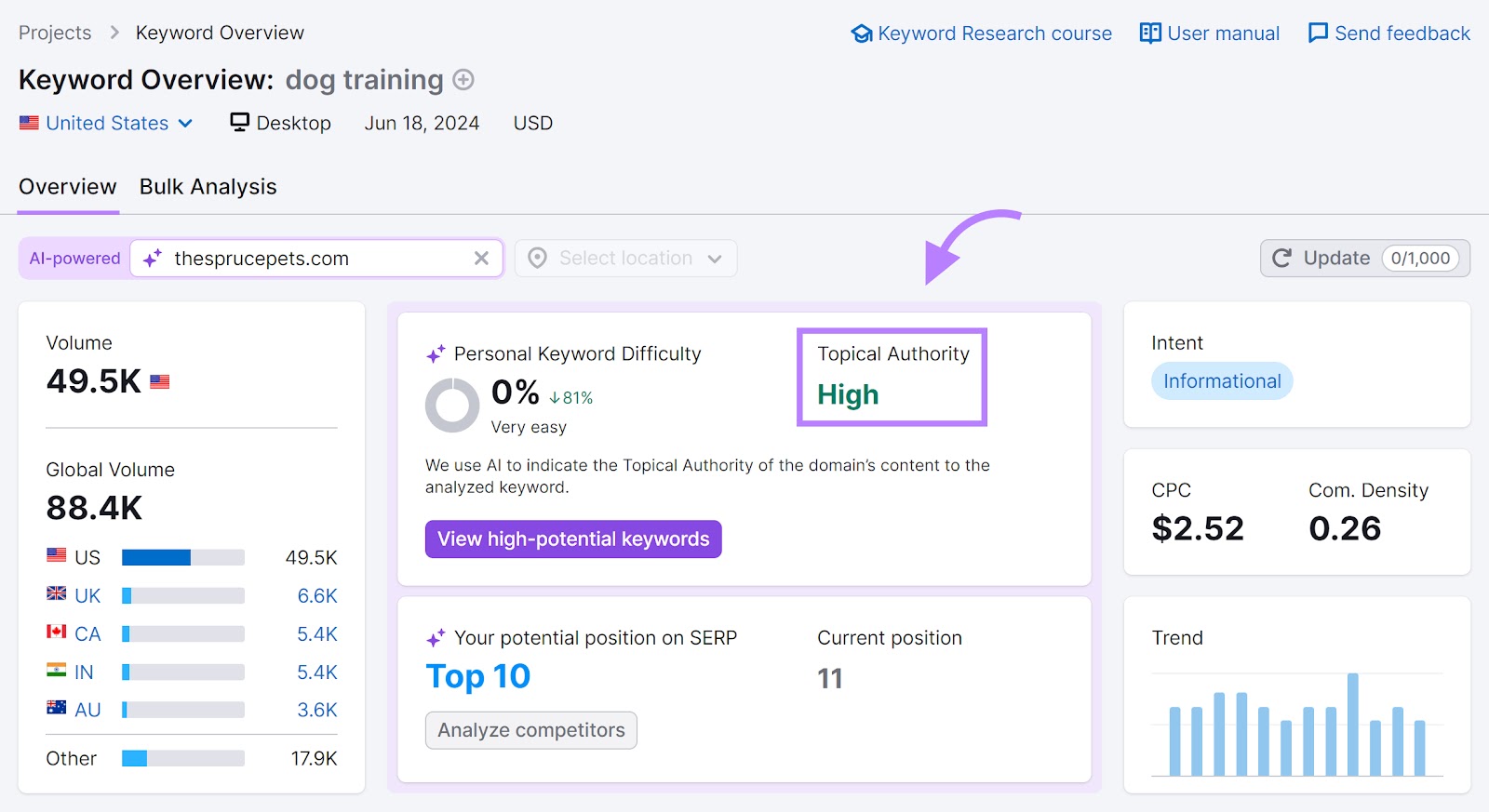The width and height of the screenshot is (1489, 812).
Task: Click the tallest bar in Trend chart
Action: pos(1352,724)
